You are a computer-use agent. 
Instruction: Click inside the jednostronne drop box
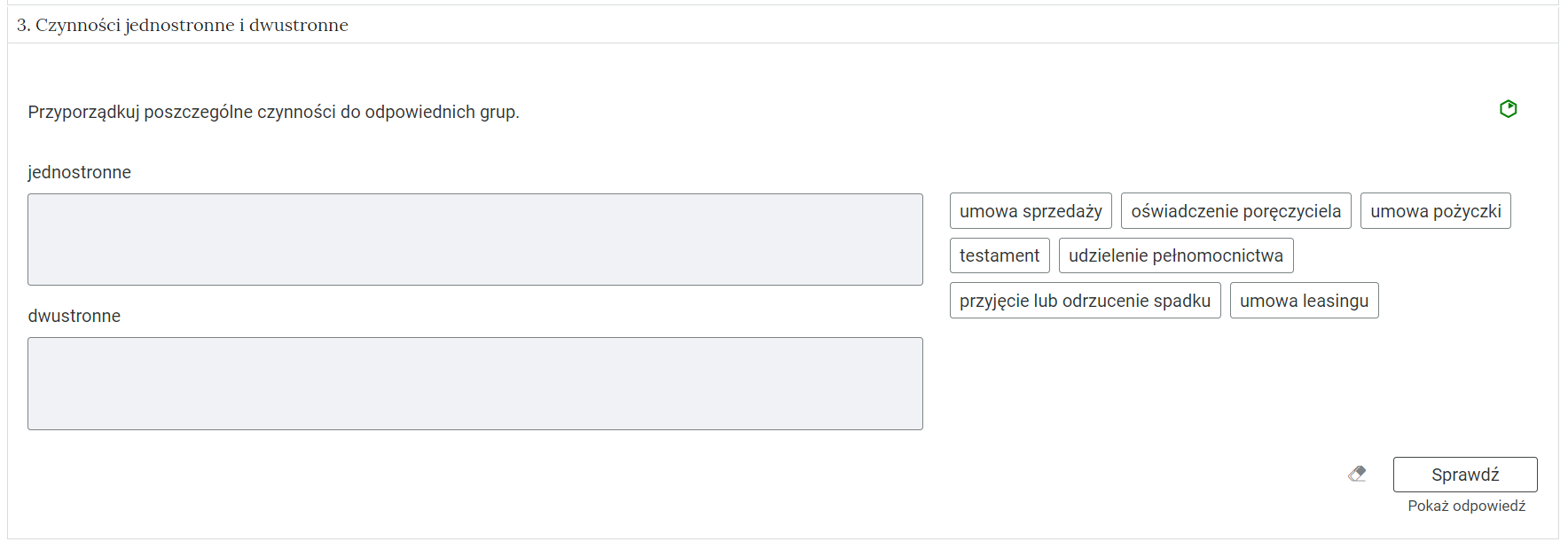[x=474, y=240]
